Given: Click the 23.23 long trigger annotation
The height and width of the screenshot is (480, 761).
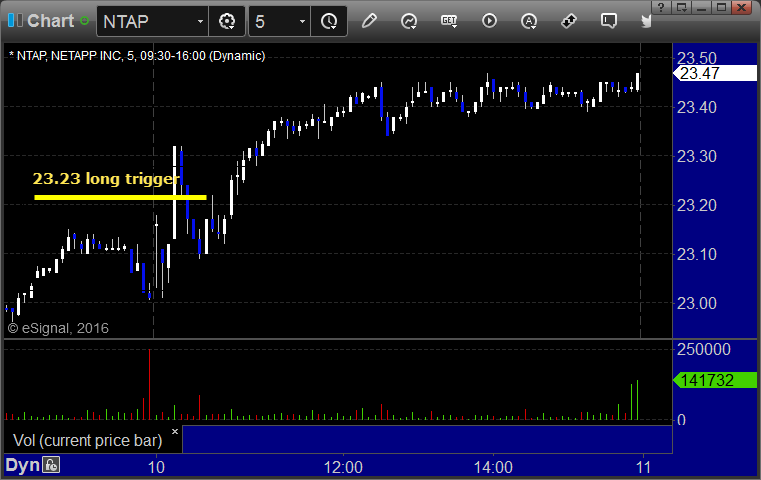Looking at the screenshot, I should (x=106, y=179).
